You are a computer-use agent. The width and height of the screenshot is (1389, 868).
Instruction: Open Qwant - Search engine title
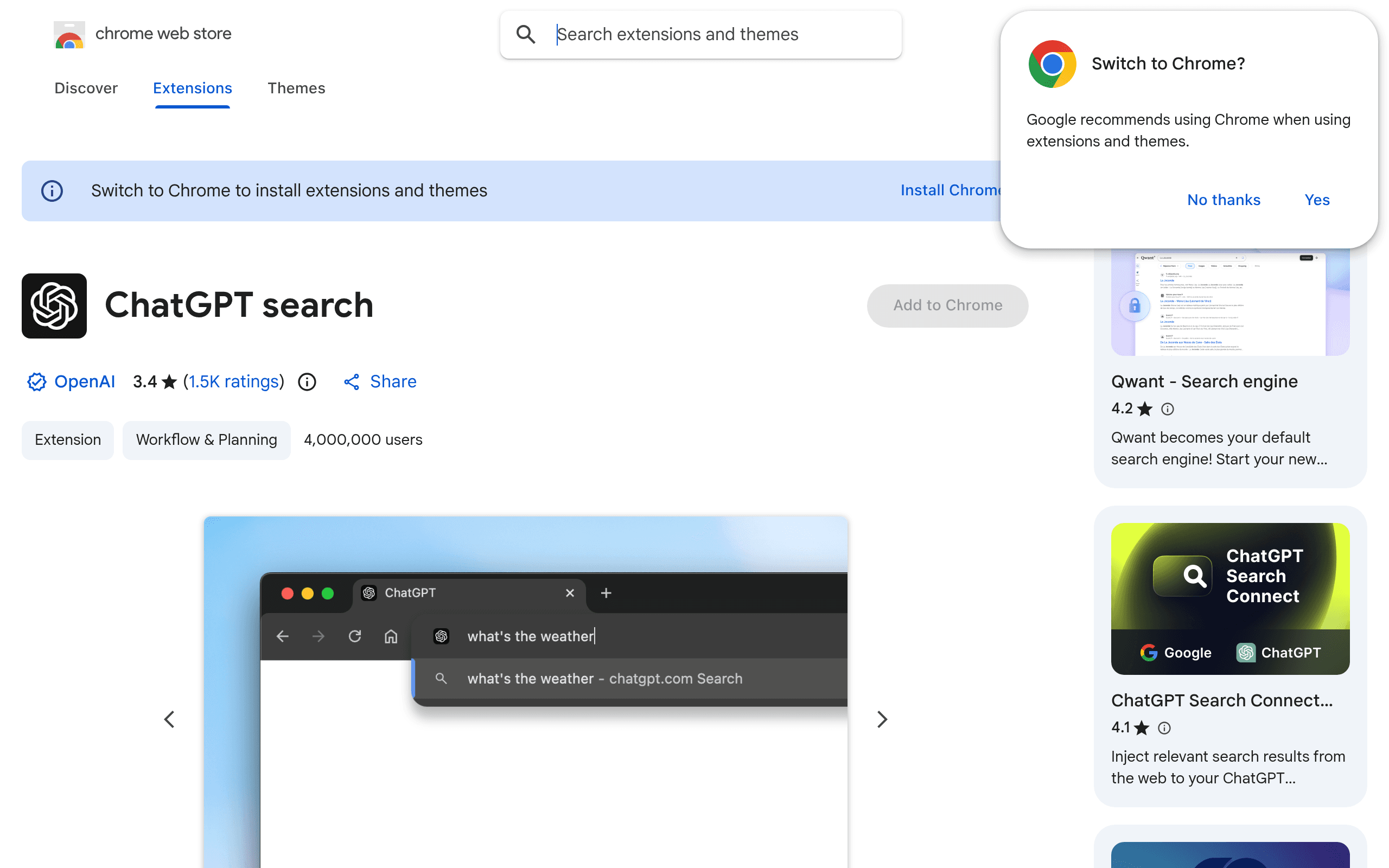coord(1204,381)
